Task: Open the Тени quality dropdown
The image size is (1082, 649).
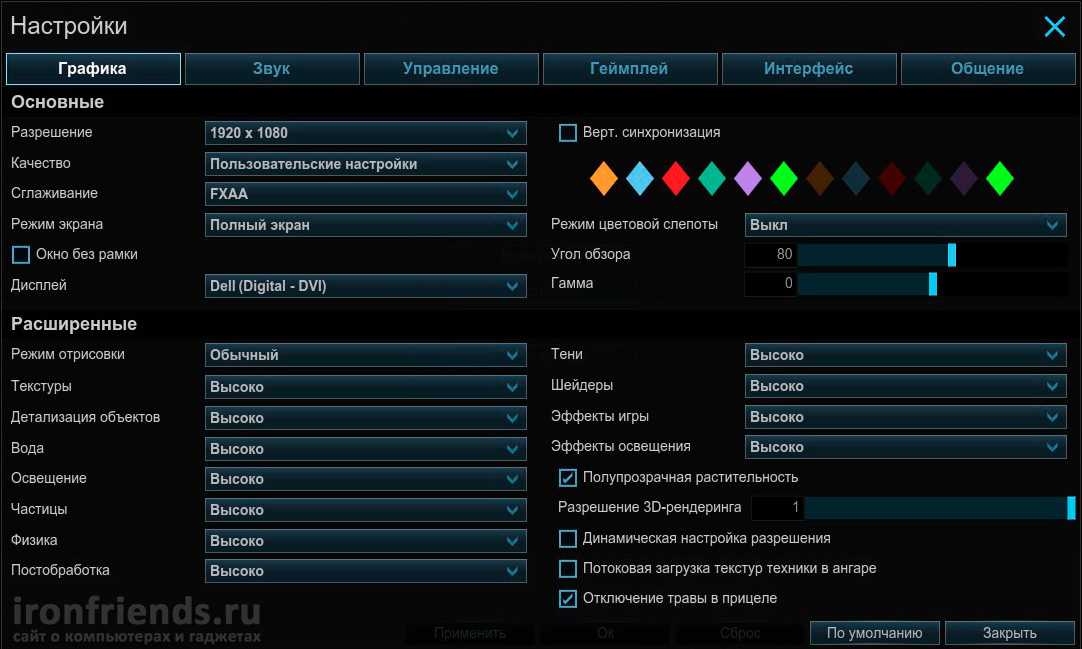Action: coord(906,355)
